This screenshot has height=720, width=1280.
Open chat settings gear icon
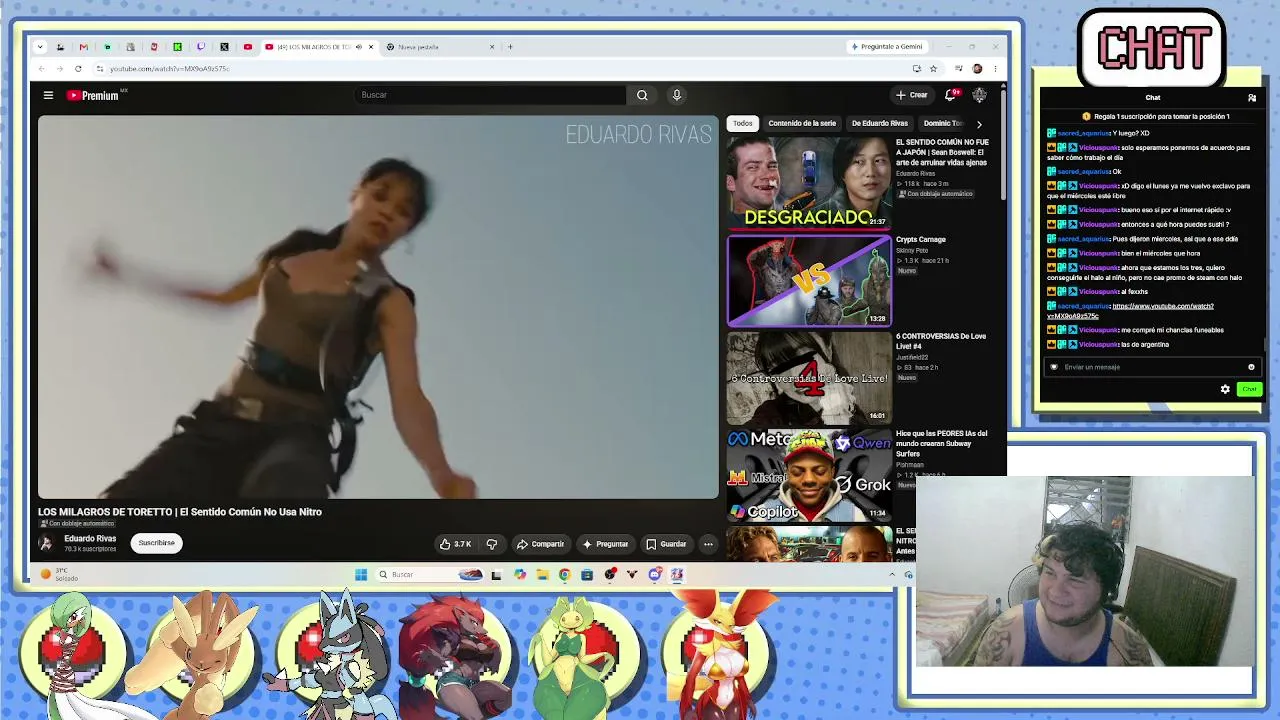[x=1225, y=389]
